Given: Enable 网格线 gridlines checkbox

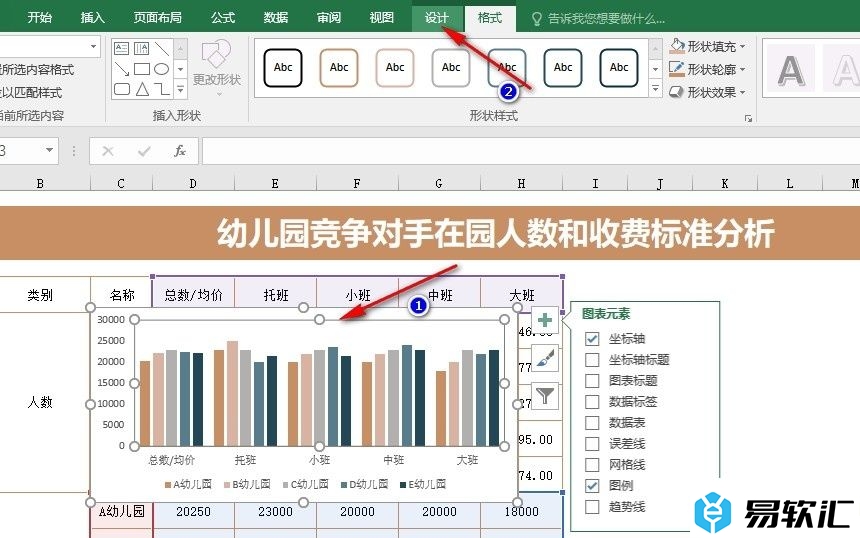Looking at the screenshot, I should (592, 465).
